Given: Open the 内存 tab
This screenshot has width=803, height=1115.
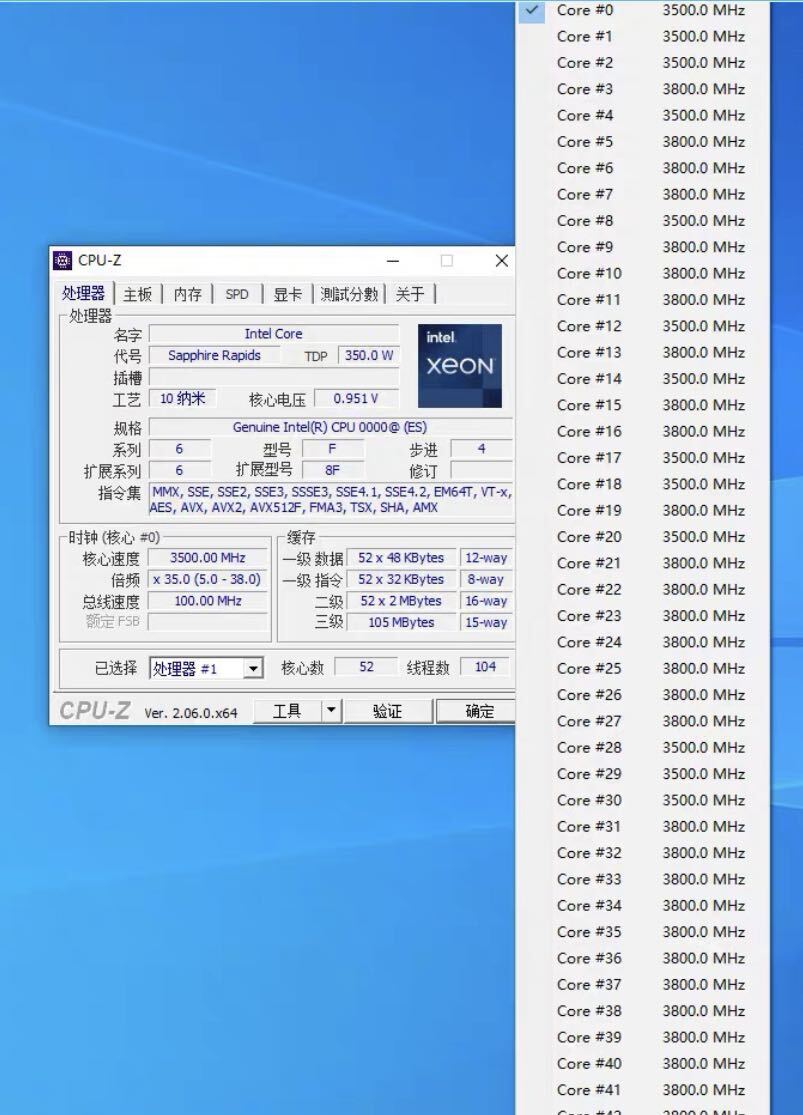Looking at the screenshot, I should (187, 294).
